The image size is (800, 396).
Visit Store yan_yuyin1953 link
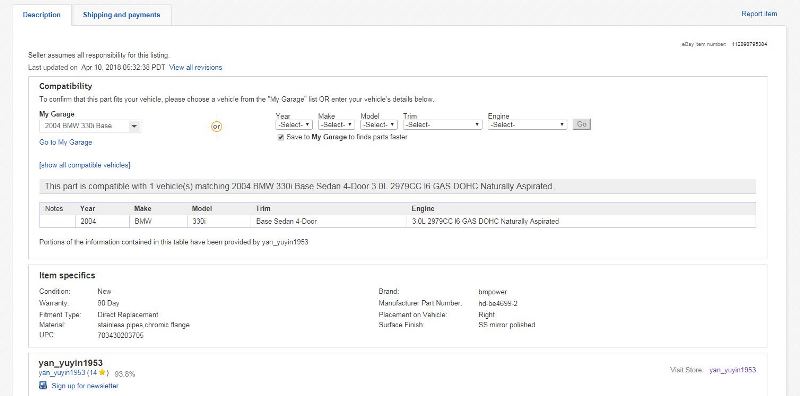click(732, 370)
